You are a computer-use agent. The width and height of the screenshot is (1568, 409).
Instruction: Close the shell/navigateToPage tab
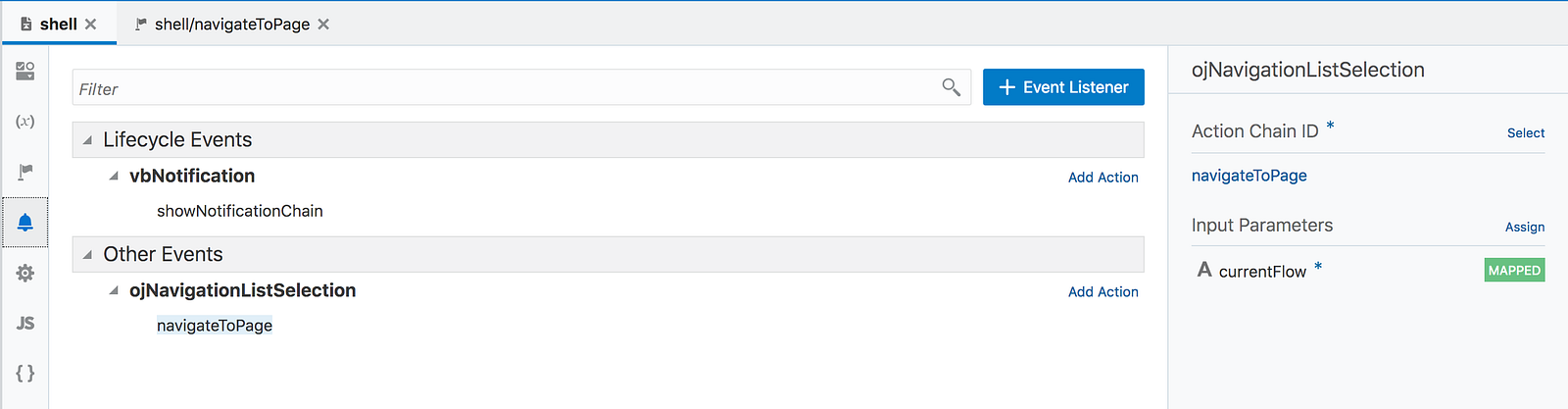coord(323,24)
